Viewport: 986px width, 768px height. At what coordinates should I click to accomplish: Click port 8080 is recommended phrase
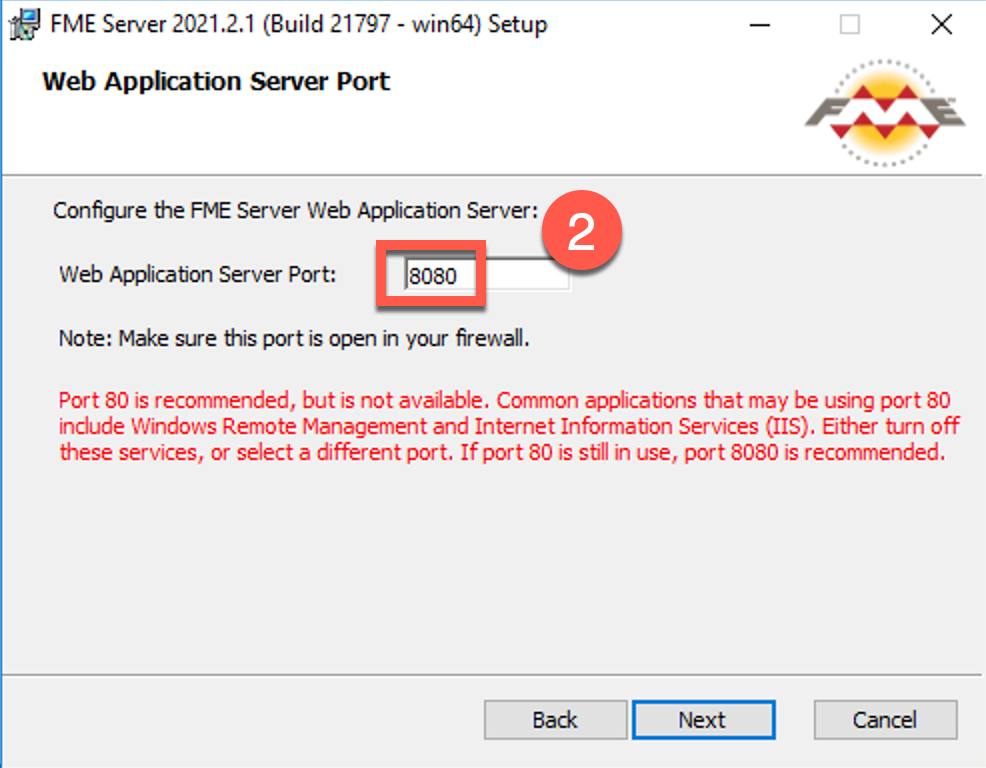coord(814,452)
